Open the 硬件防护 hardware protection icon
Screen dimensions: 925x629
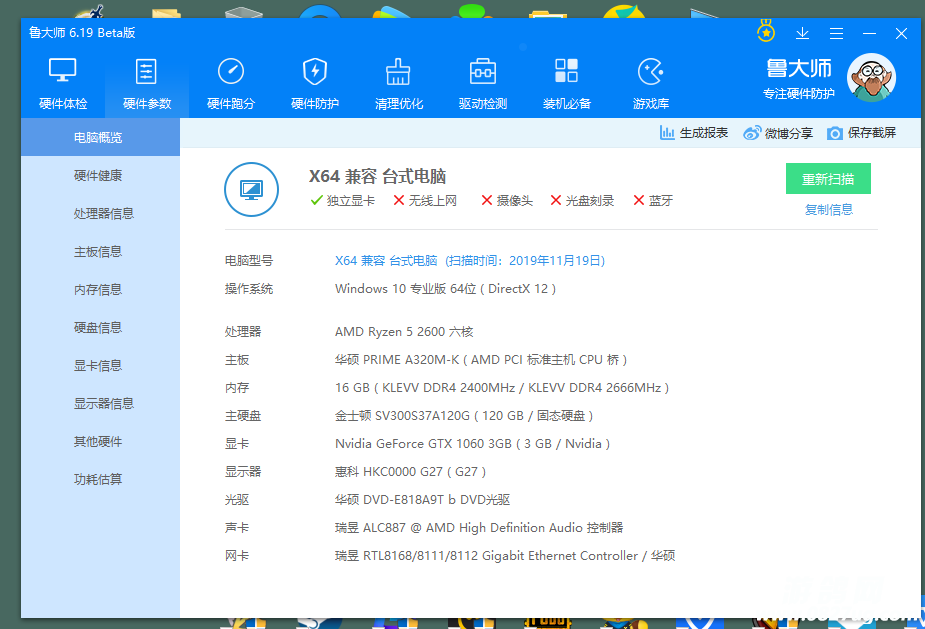[315, 72]
